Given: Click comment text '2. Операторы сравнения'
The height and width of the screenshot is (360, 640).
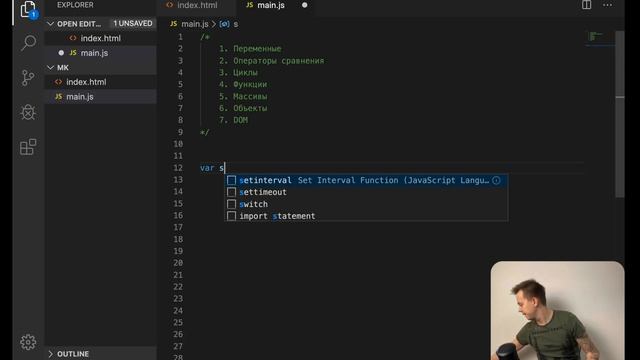Looking at the screenshot, I should 271,61.
